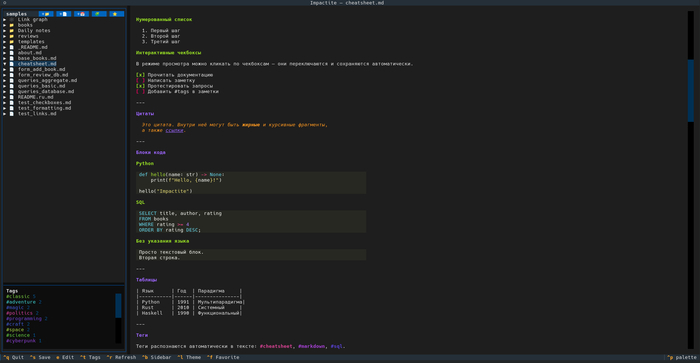The height and width of the screenshot is (363, 700).
Task: Click the Link graph icon in tree
Action: pos(12,20)
